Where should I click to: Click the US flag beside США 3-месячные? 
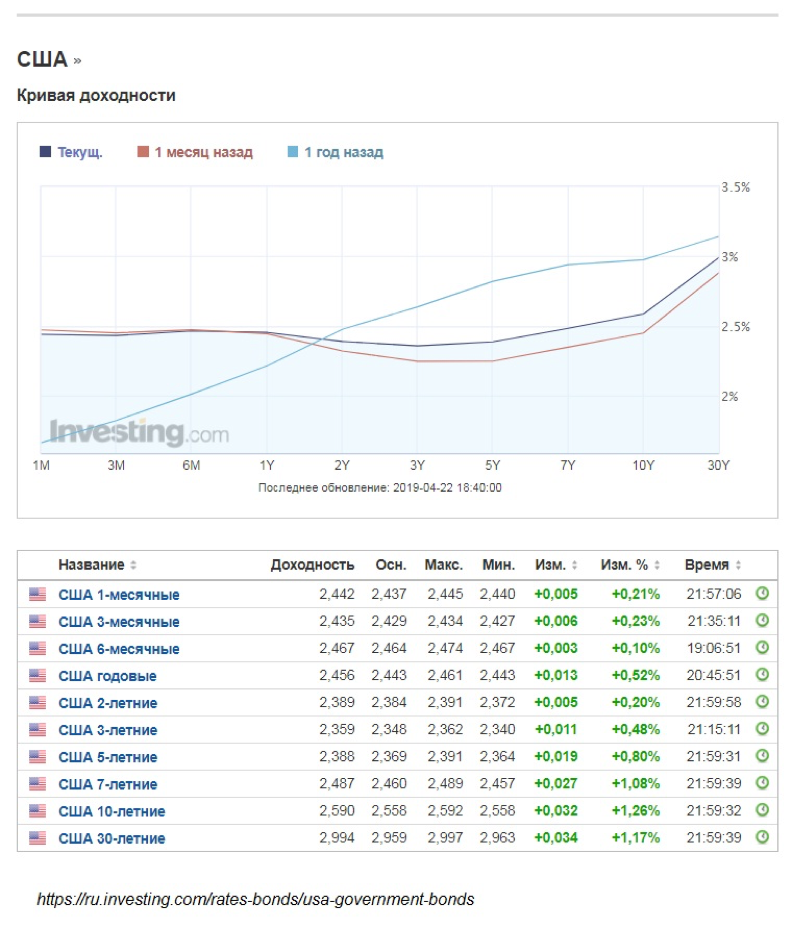(x=38, y=622)
